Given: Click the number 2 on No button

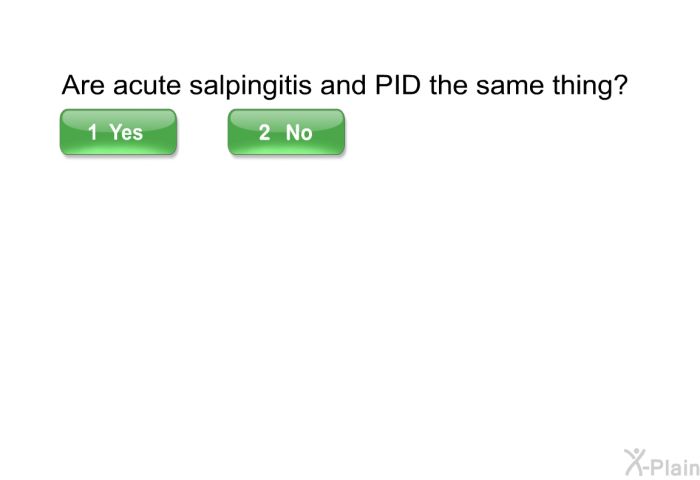Looking at the screenshot, I should coord(264,132).
